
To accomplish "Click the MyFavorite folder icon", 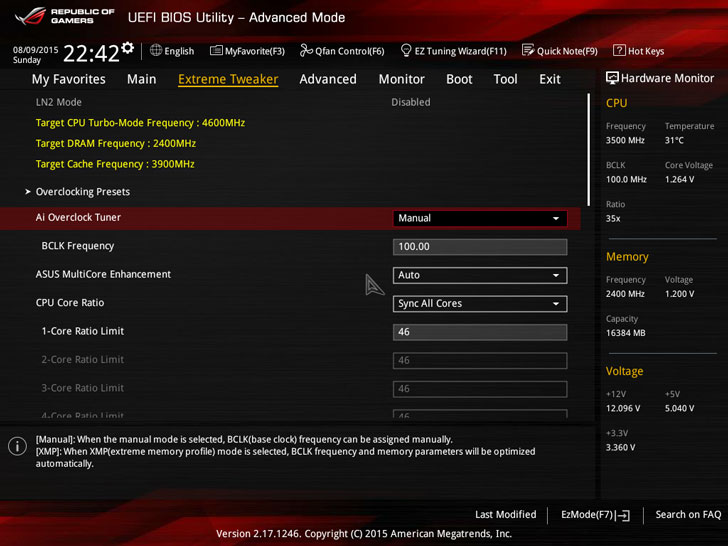I will click(216, 51).
